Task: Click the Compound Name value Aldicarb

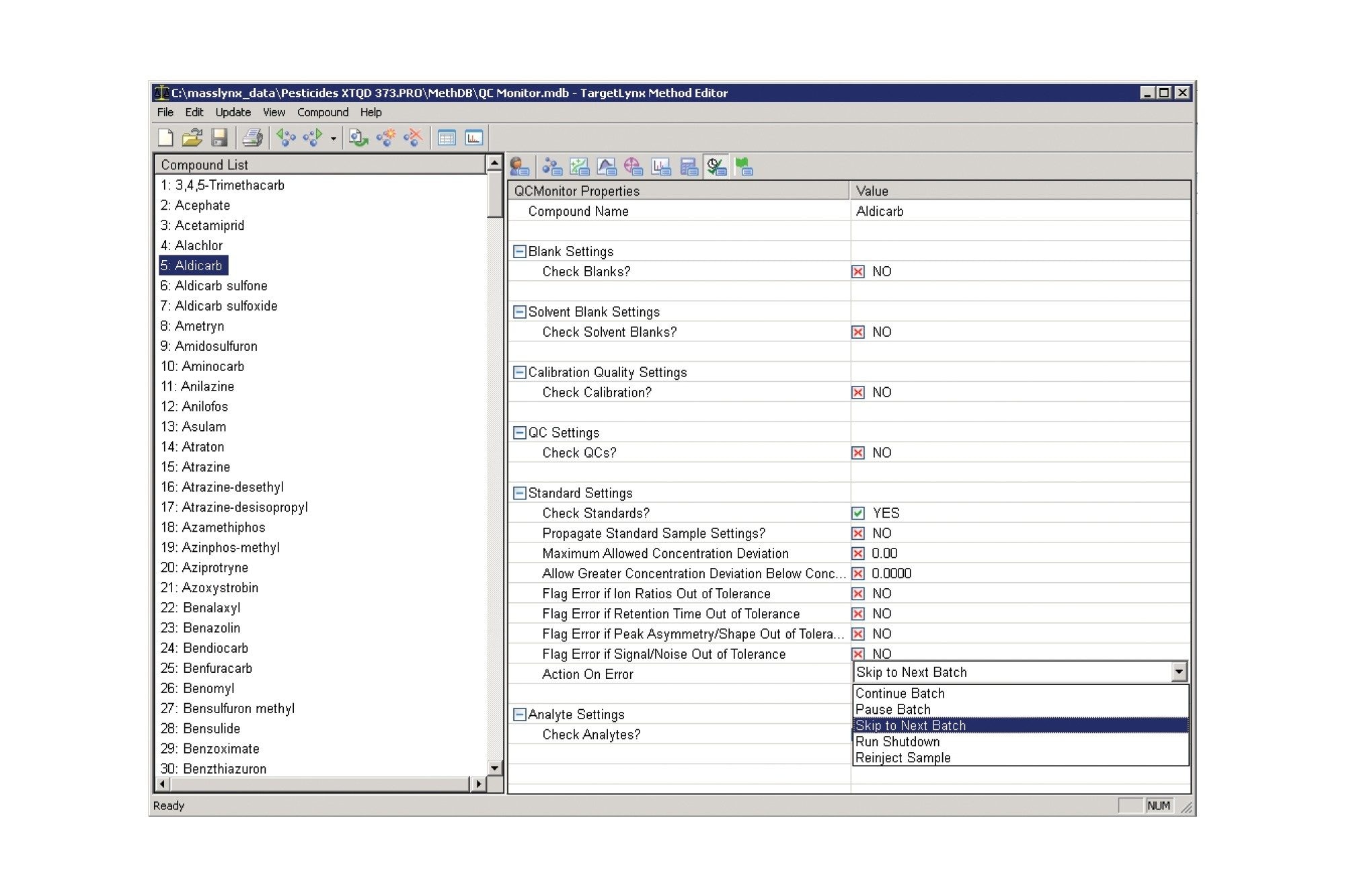Action: point(880,212)
